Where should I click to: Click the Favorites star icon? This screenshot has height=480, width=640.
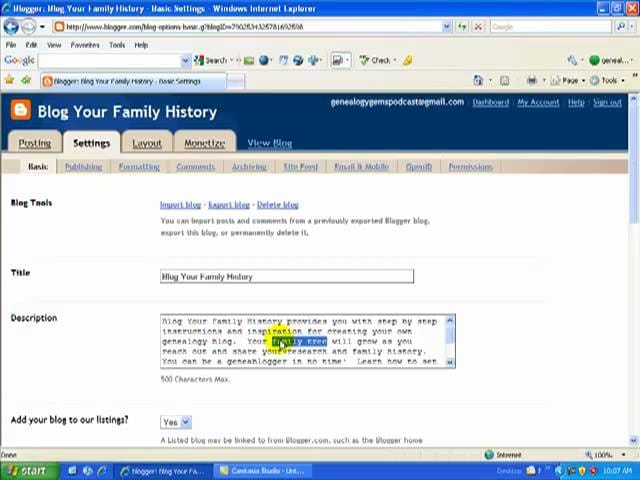point(10,81)
